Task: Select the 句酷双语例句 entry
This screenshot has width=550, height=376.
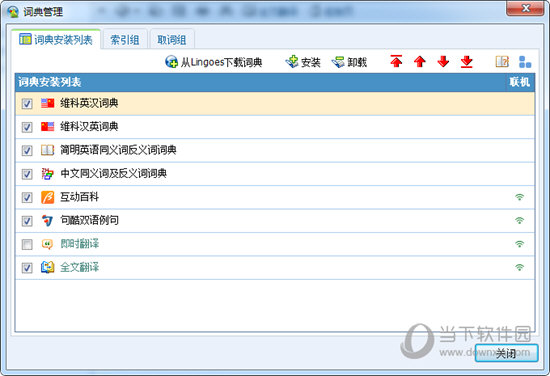Action: [x=275, y=221]
